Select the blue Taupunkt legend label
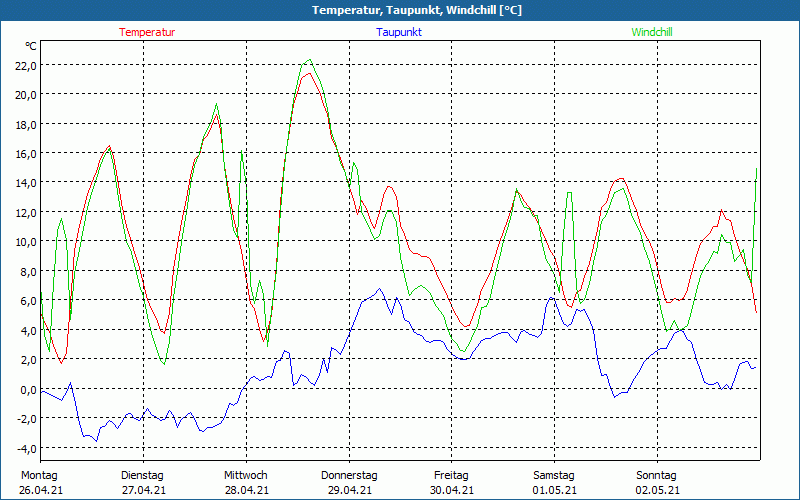 click(x=399, y=32)
